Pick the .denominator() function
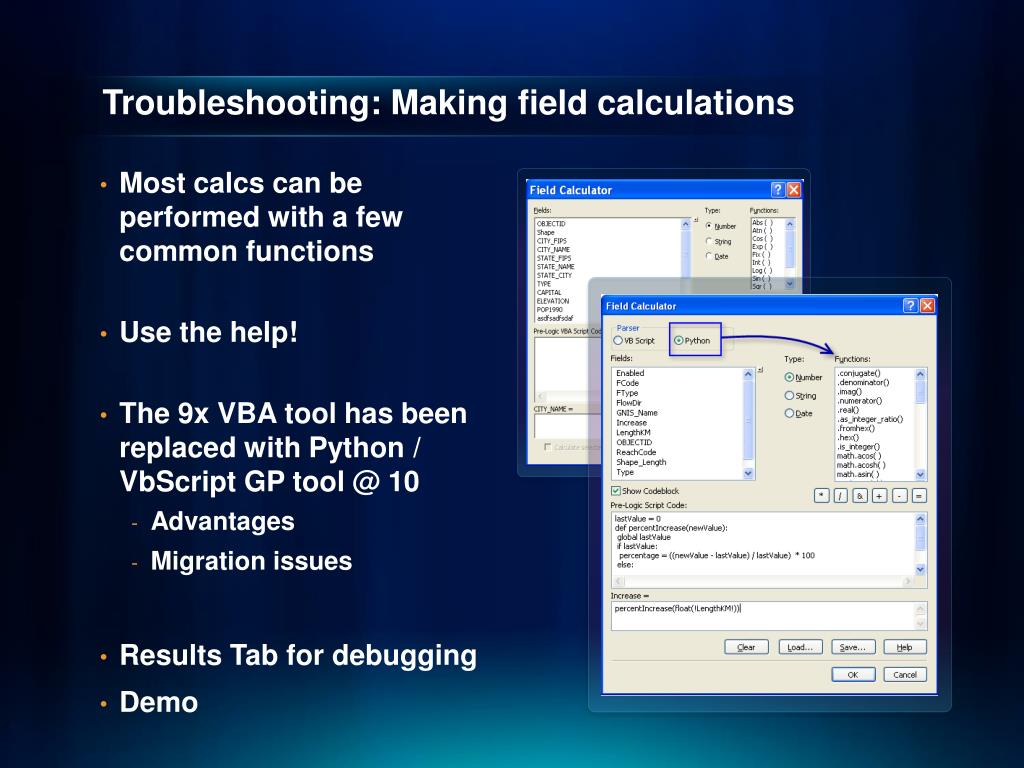 (x=863, y=382)
